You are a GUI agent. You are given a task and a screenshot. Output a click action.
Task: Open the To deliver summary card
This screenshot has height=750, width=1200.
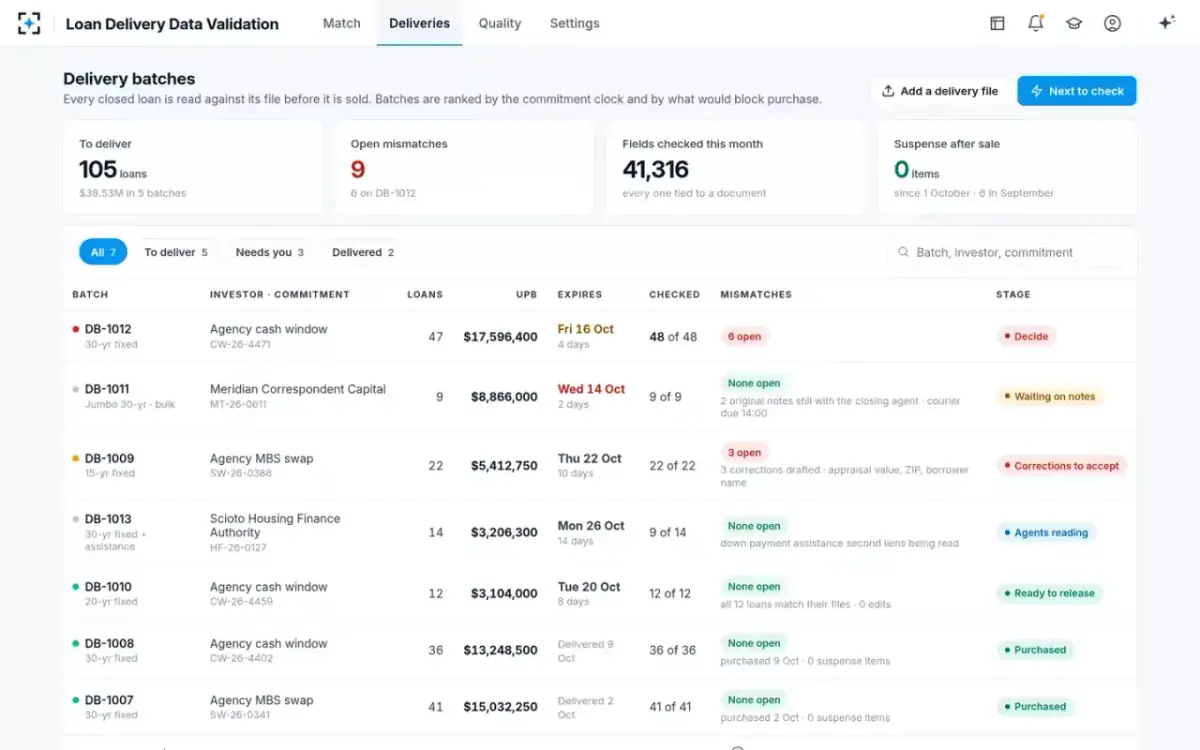coord(193,168)
